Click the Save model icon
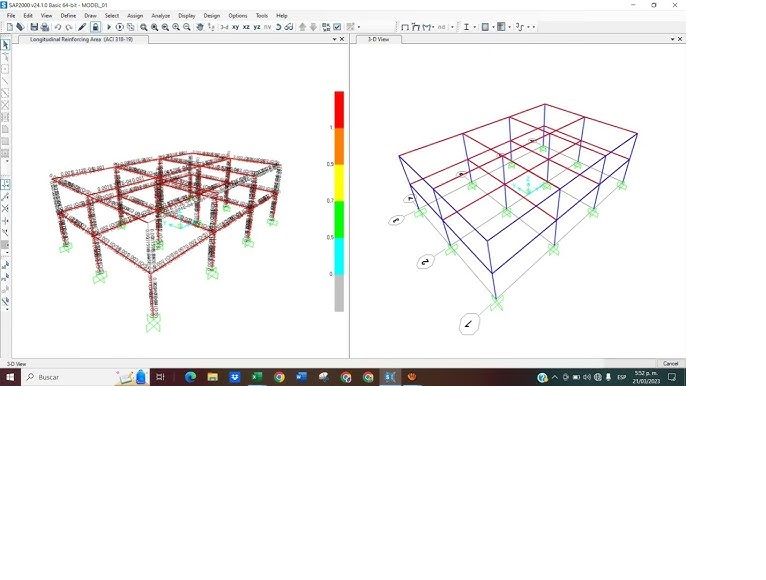Screen dimensions: 766x580 34,27
